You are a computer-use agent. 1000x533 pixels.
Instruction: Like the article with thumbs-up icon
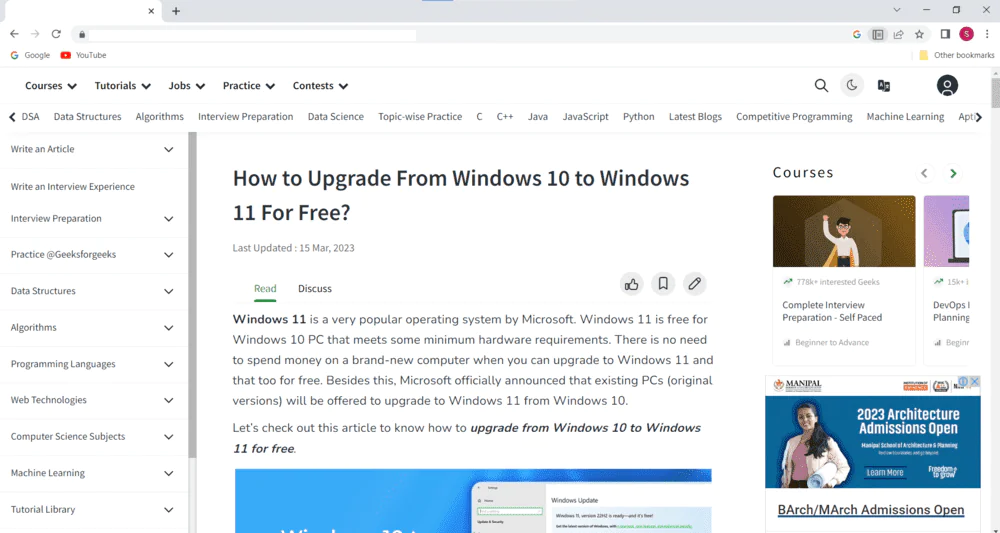click(x=631, y=284)
